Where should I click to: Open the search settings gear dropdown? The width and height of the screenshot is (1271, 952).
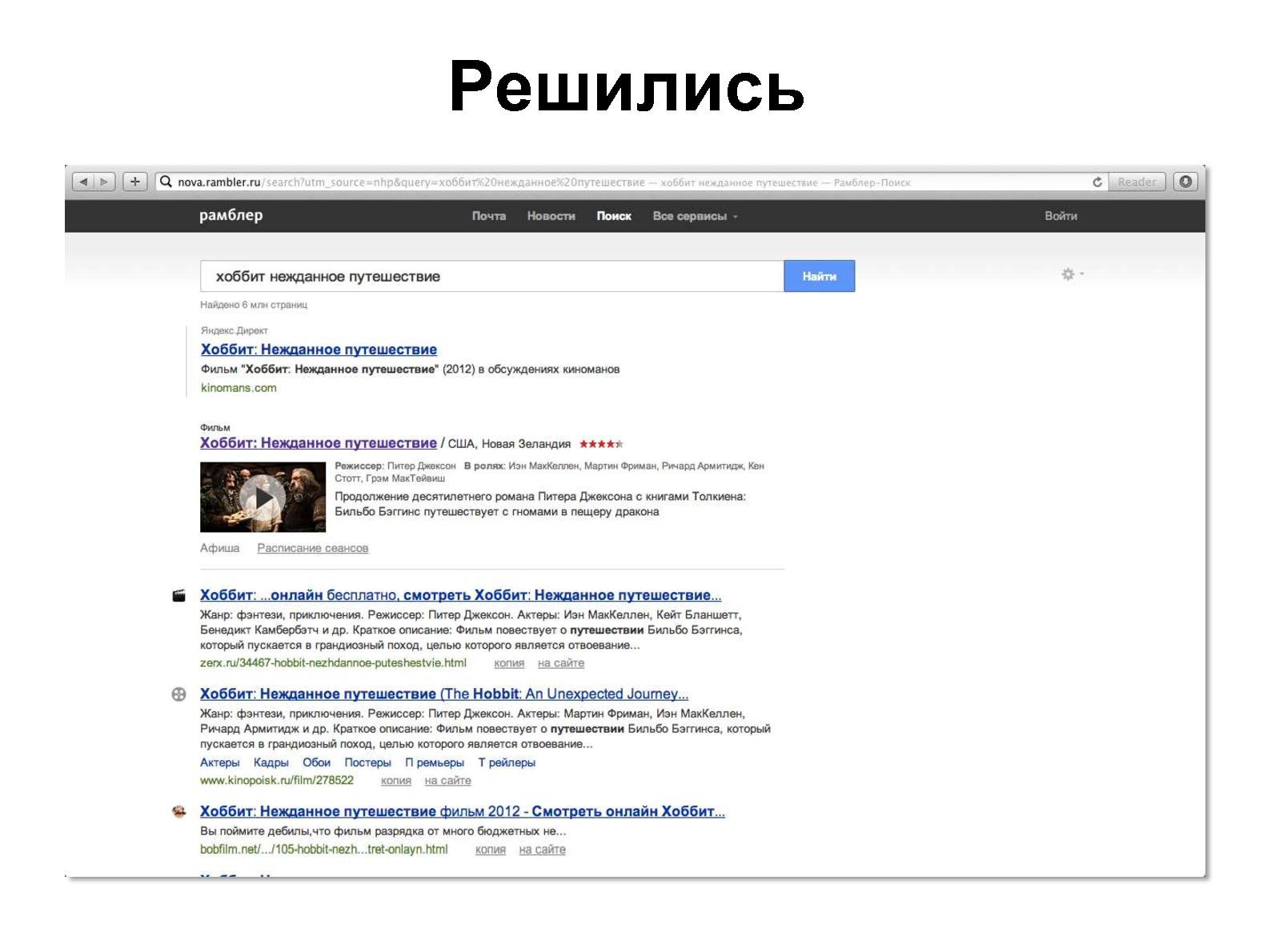click(1072, 274)
